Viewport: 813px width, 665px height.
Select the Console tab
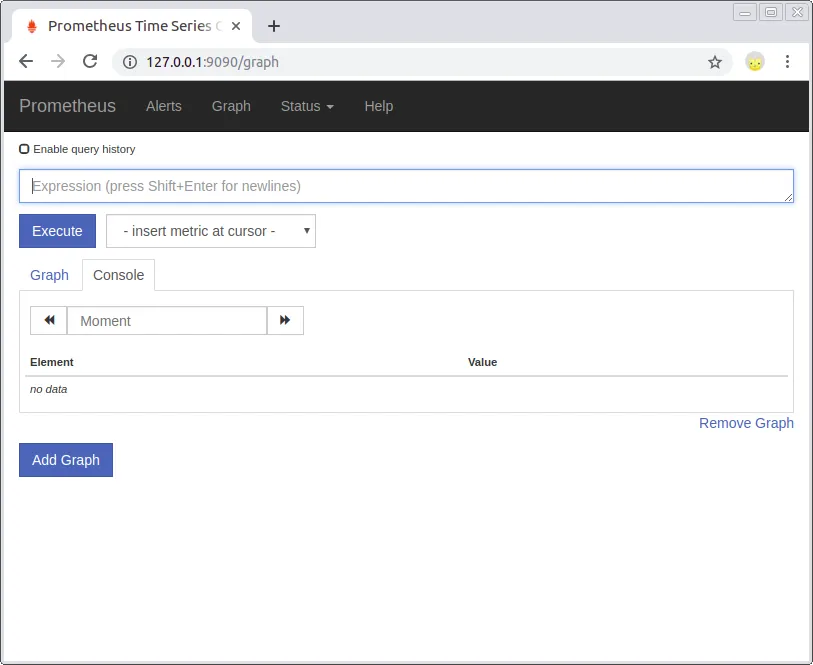point(118,275)
